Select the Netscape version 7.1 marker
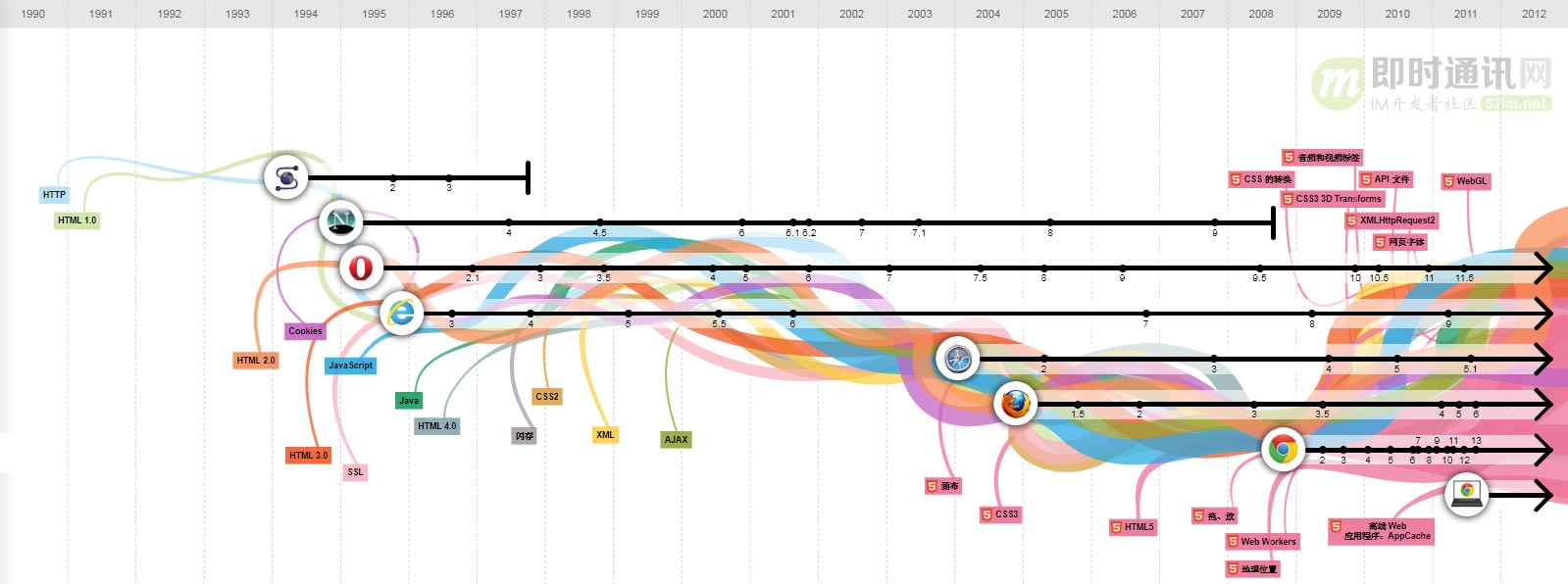Screen dimensions: 1568x584 919,222
